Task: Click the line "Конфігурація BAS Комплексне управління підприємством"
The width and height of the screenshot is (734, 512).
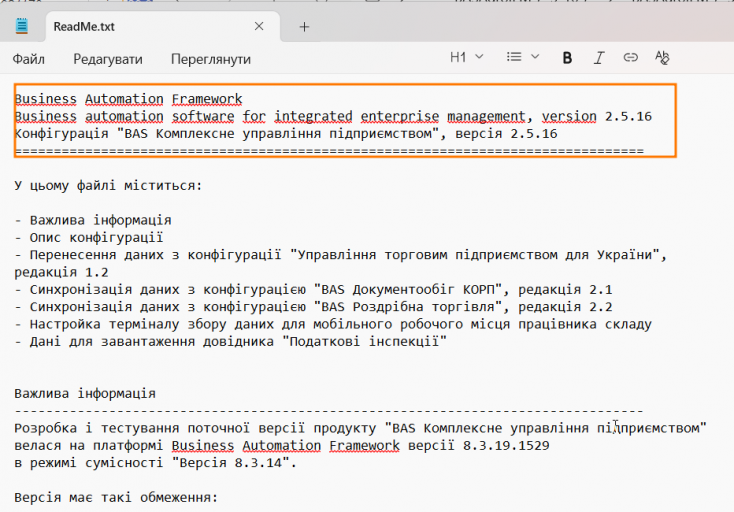Action: (x=286, y=134)
